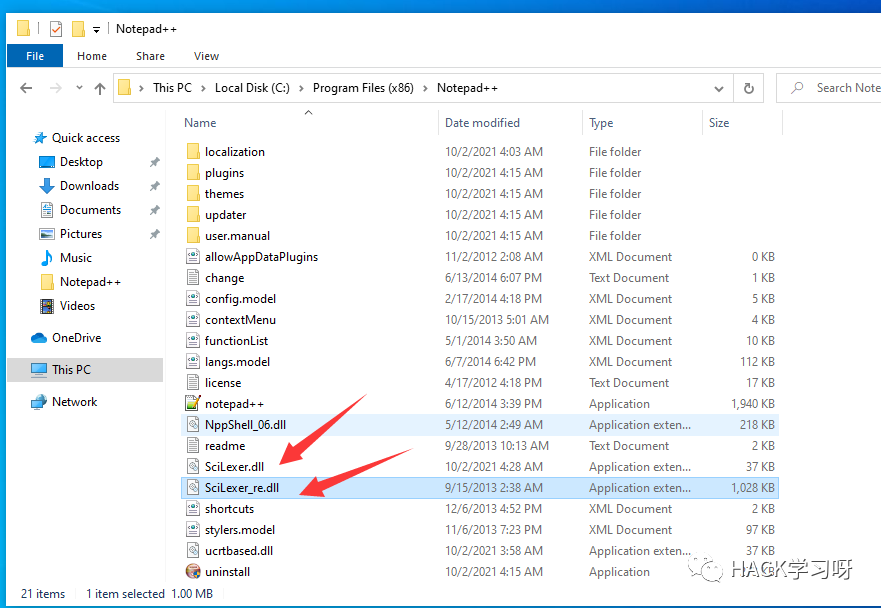
Task: Click the pin icon beside Pictures
Action: (155, 234)
